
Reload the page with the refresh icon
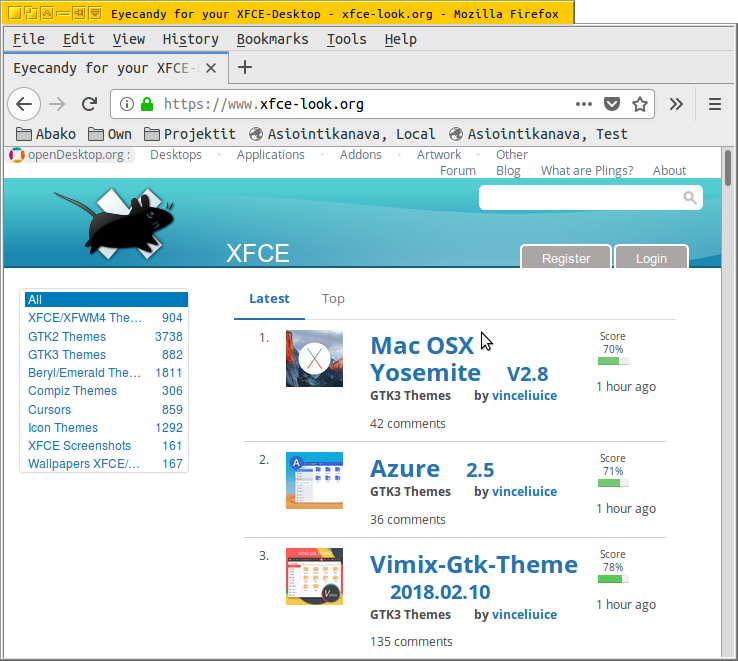(x=89, y=104)
